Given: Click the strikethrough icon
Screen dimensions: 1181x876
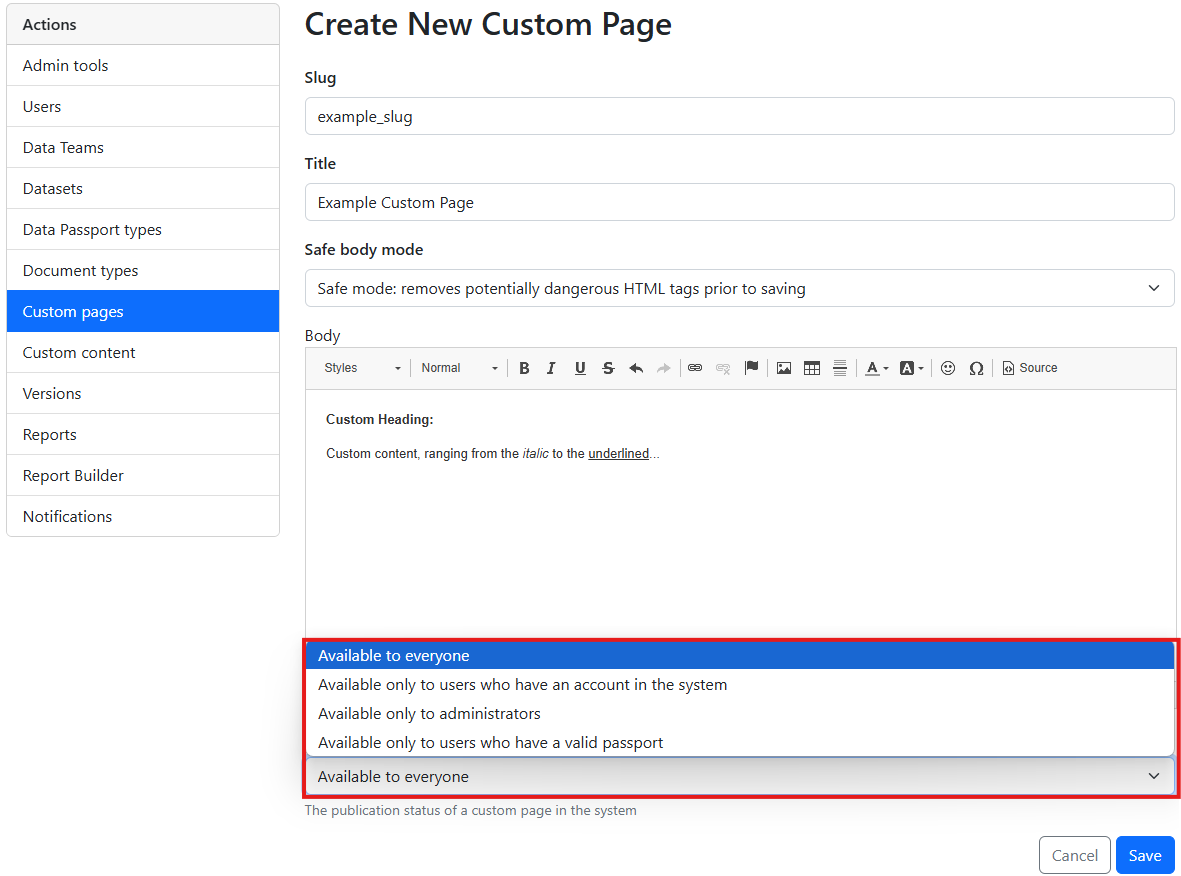Looking at the screenshot, I should [608, 368].
